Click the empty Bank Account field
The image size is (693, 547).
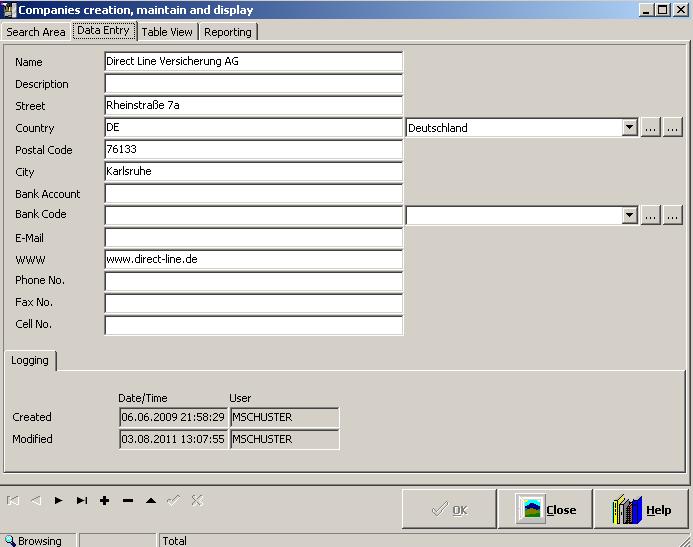pyautogui.click(x=254, y=194)
